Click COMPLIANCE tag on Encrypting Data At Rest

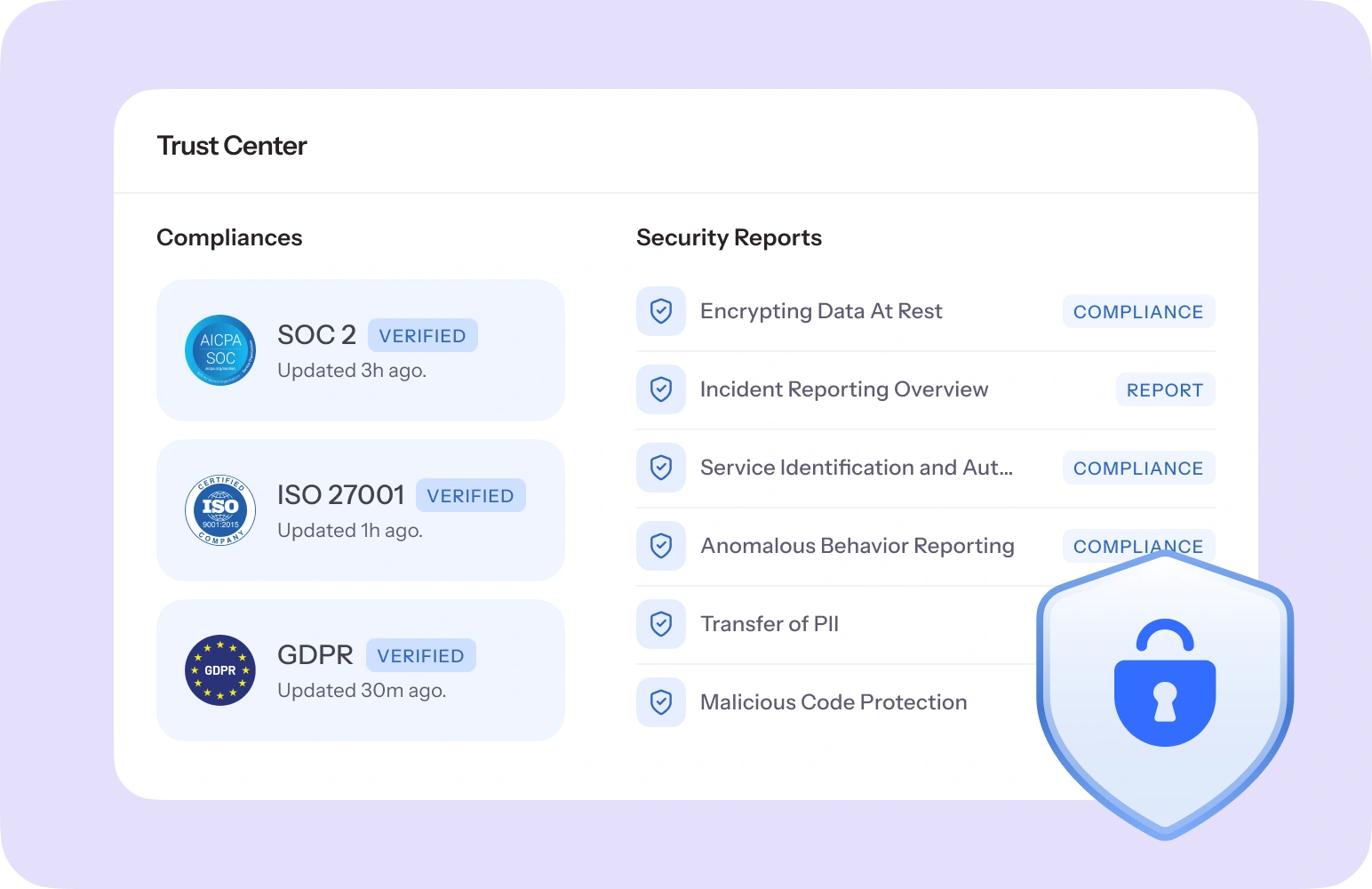coord(1137,312)
